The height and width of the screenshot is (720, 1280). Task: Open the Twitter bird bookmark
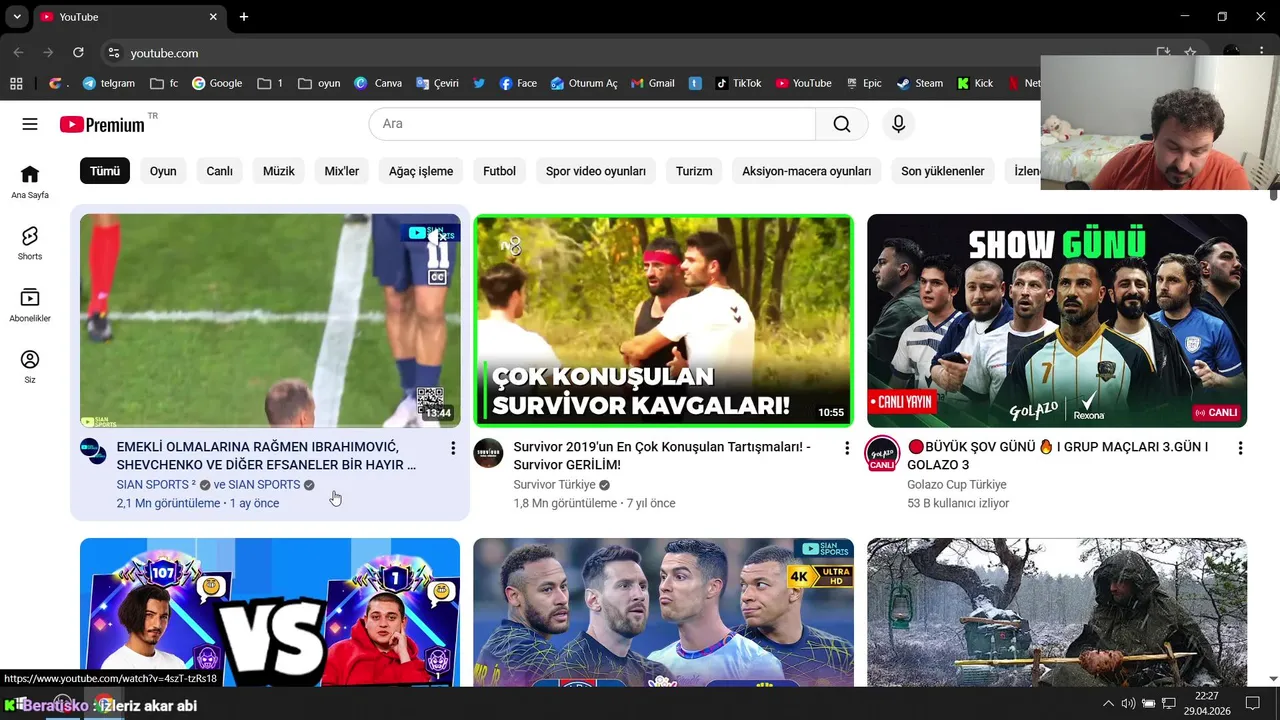click(x=480, y=83)
